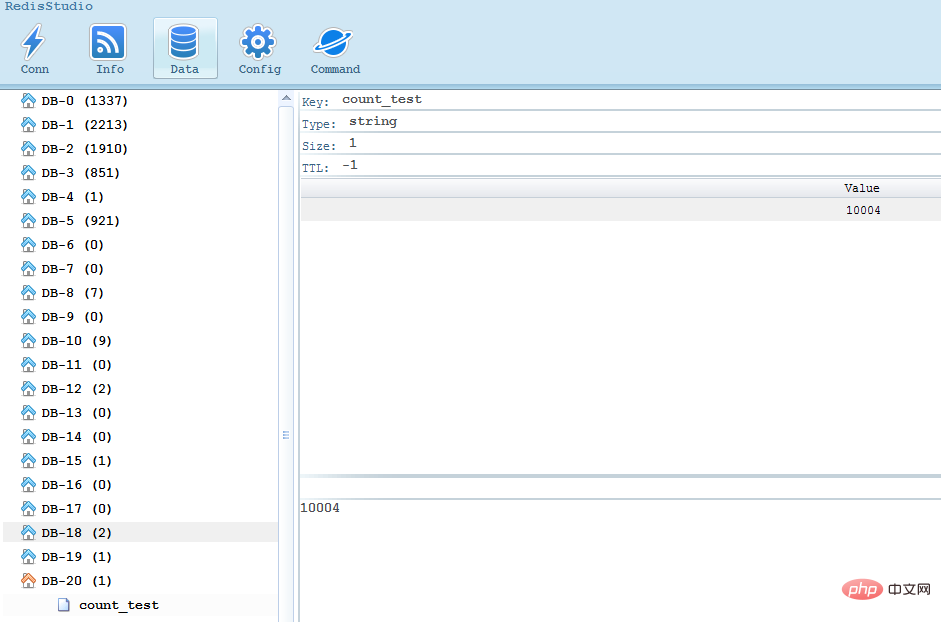
Task: Click the DB-6 house icon
Action: [x=28, y=244]
